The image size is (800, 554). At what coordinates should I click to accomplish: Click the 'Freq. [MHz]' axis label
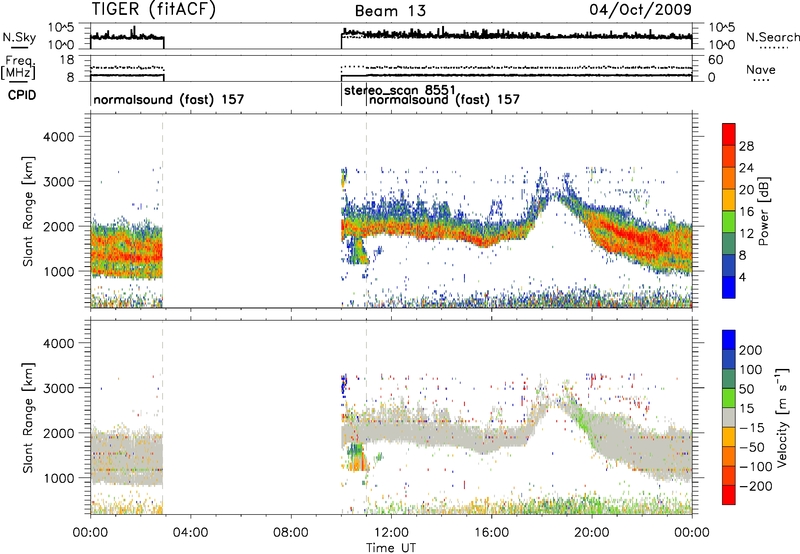click(18, 68)
